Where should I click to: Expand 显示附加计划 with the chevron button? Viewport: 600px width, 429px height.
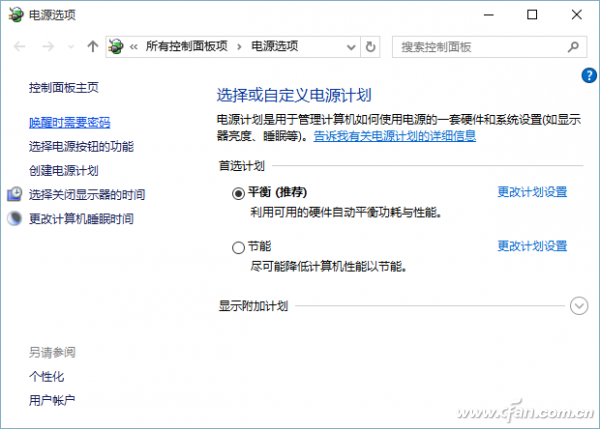tap(579, 306)
